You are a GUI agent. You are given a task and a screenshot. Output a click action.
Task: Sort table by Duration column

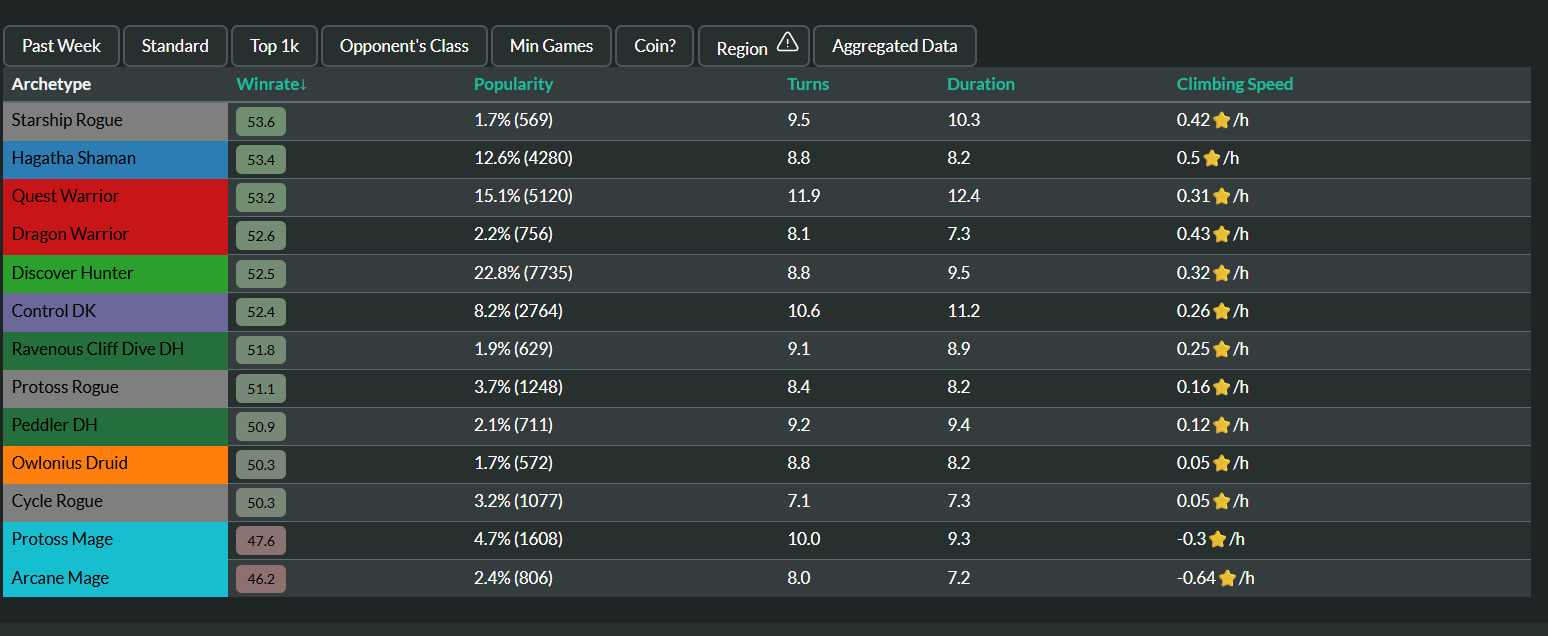point(980,84)
